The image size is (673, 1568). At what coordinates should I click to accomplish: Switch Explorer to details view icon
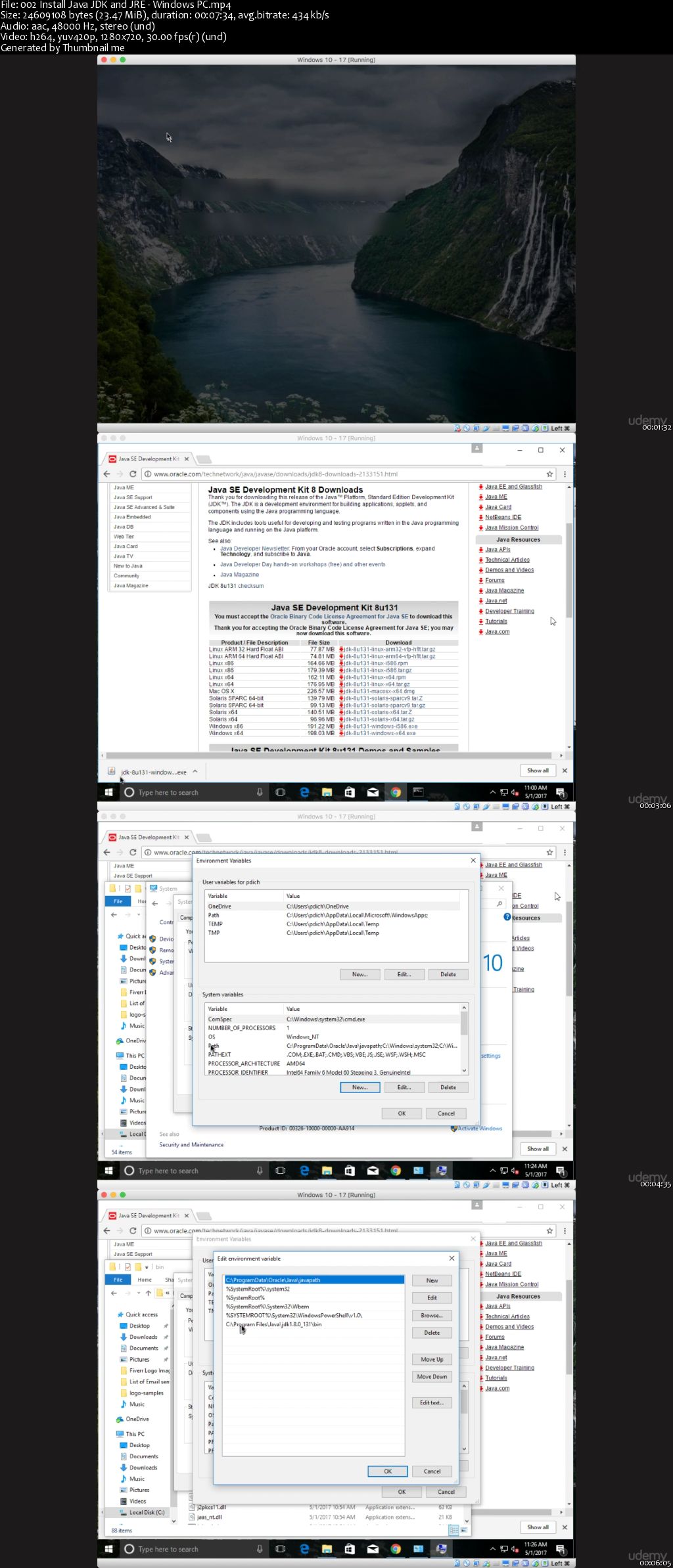453,1530
